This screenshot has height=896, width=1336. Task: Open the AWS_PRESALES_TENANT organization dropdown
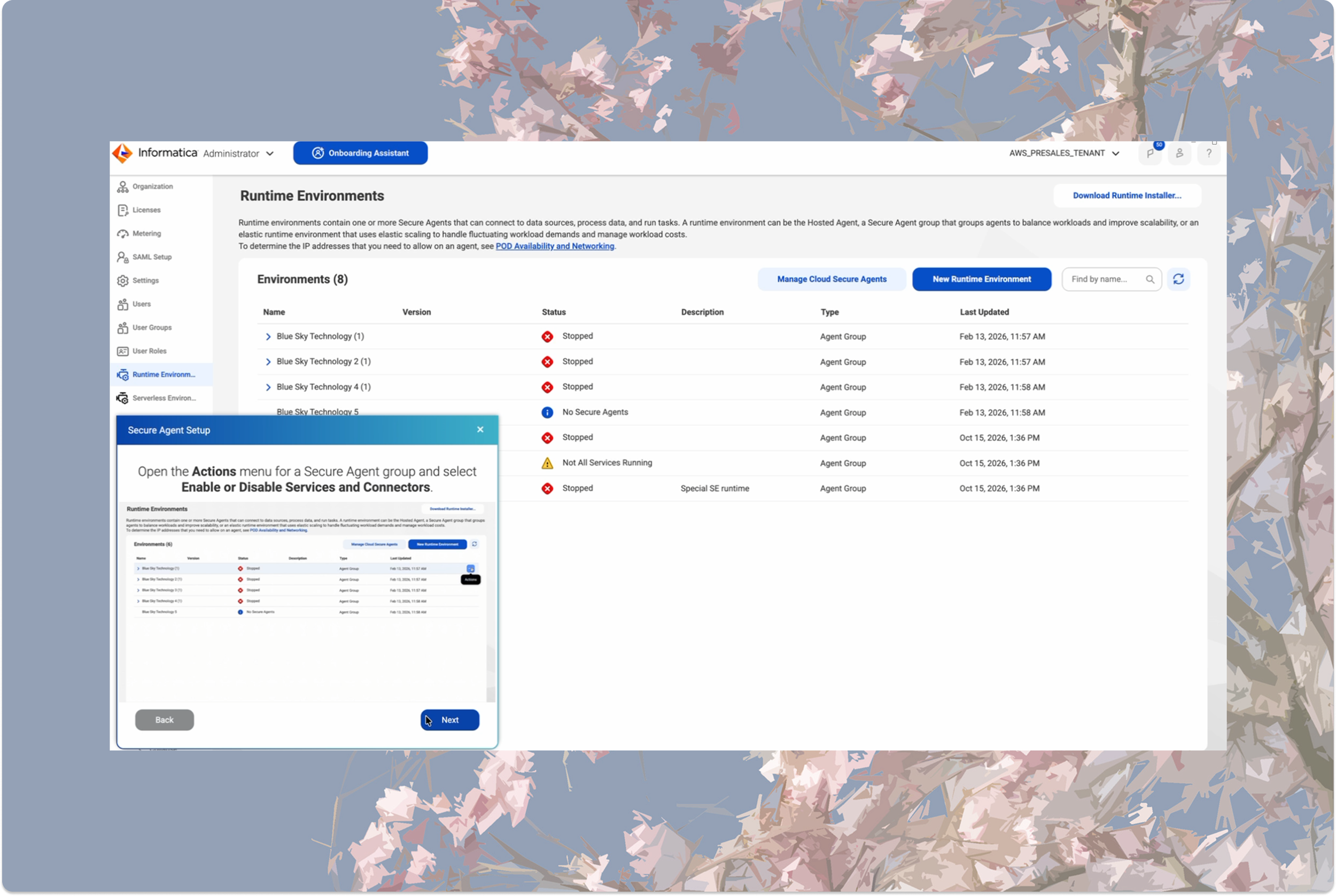1063,153
